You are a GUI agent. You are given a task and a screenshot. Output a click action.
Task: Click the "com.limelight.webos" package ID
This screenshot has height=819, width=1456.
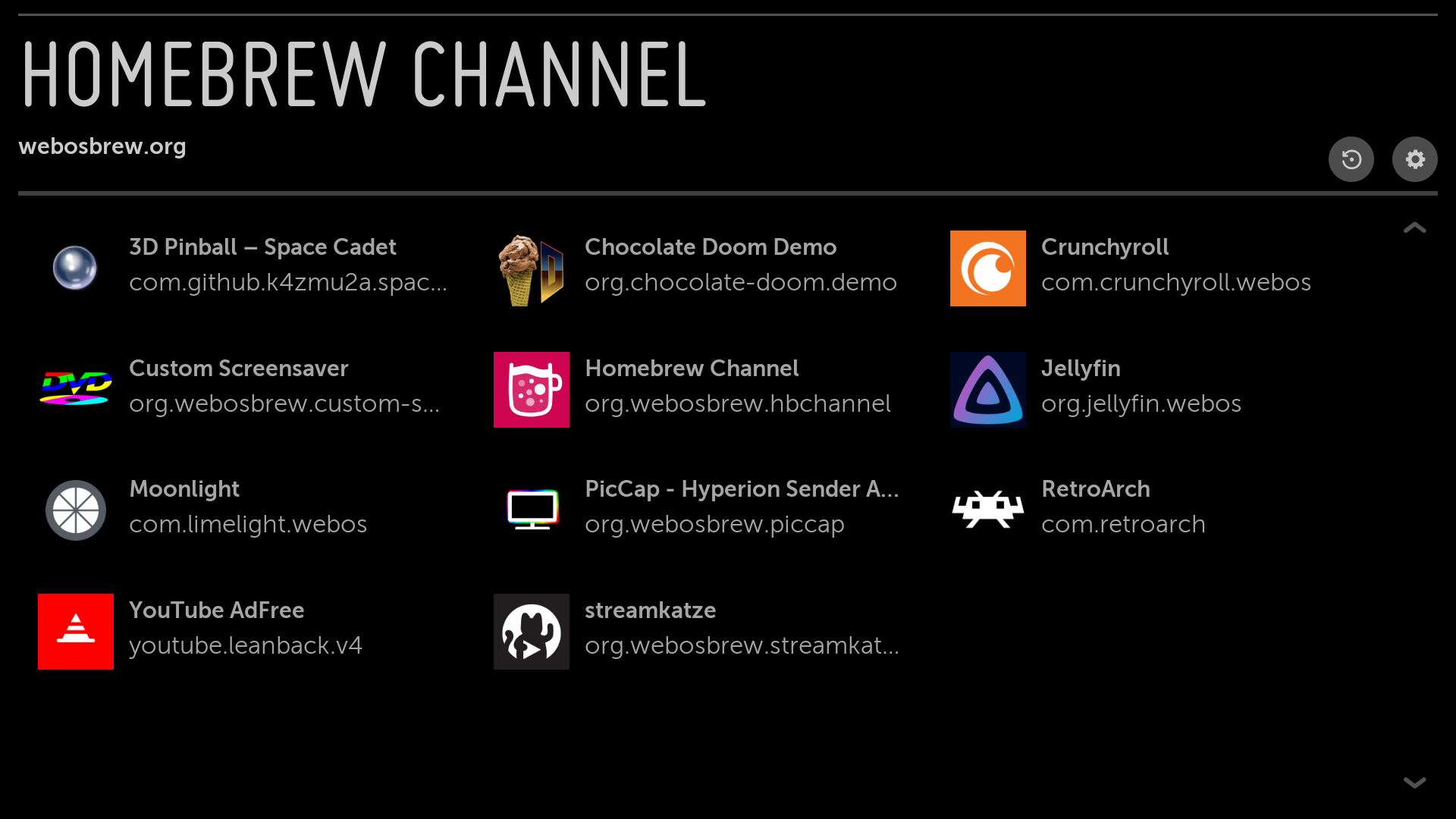point(248,525)
